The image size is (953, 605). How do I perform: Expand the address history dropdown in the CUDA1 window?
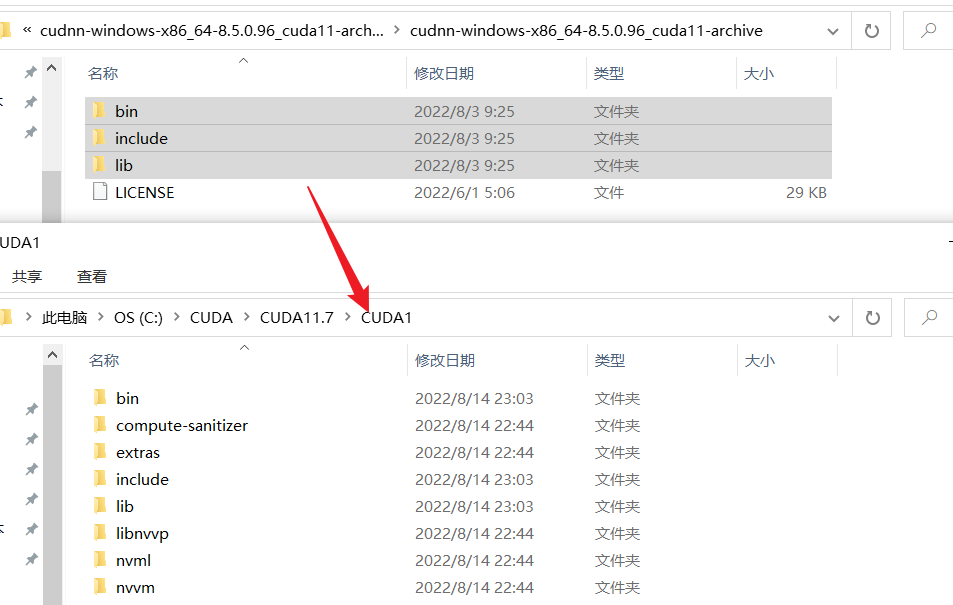tap(834, 318)
